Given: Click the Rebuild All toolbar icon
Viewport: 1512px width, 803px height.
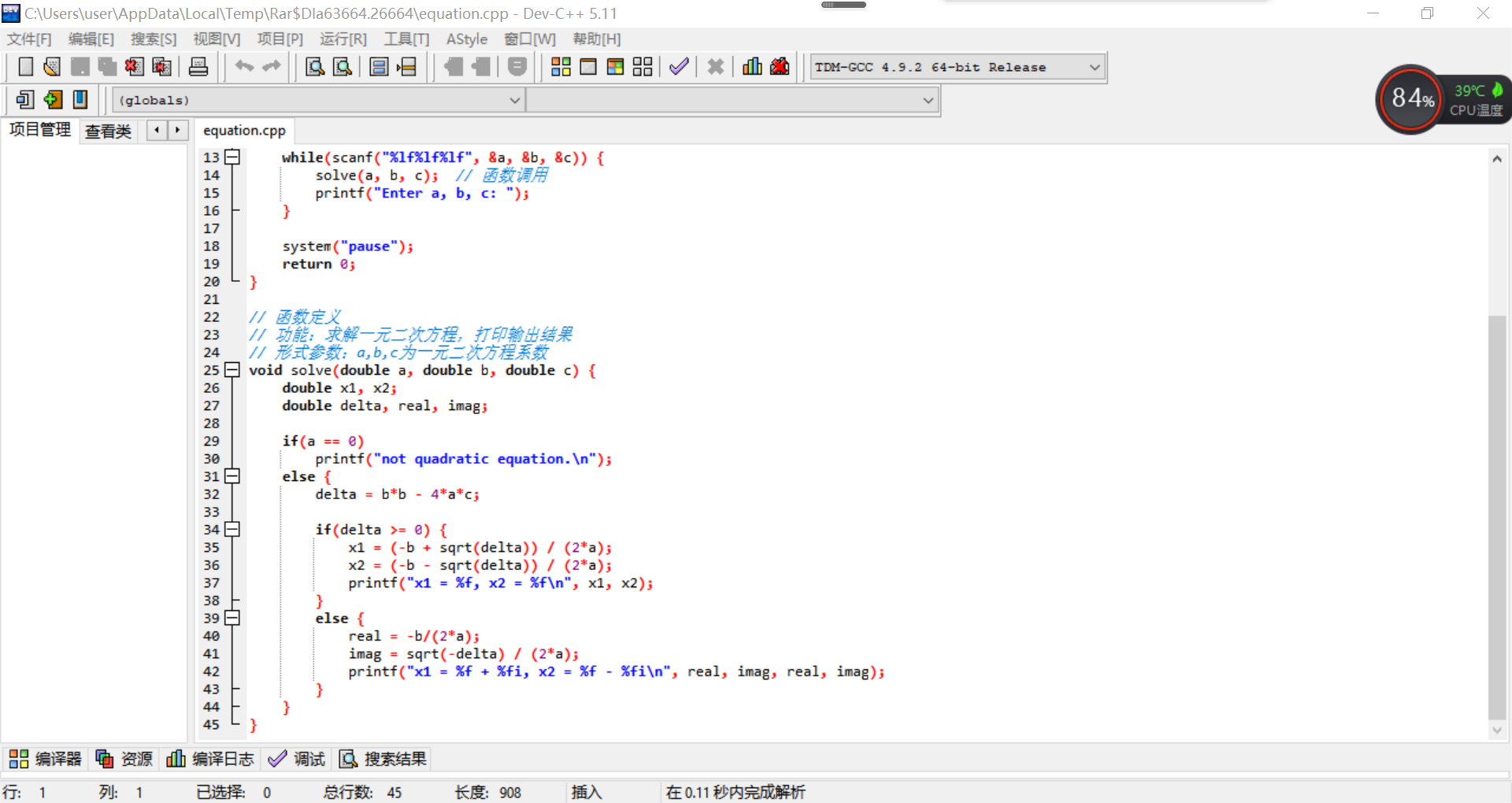Looking at the screenshot, I should click(x=643, y=67).
